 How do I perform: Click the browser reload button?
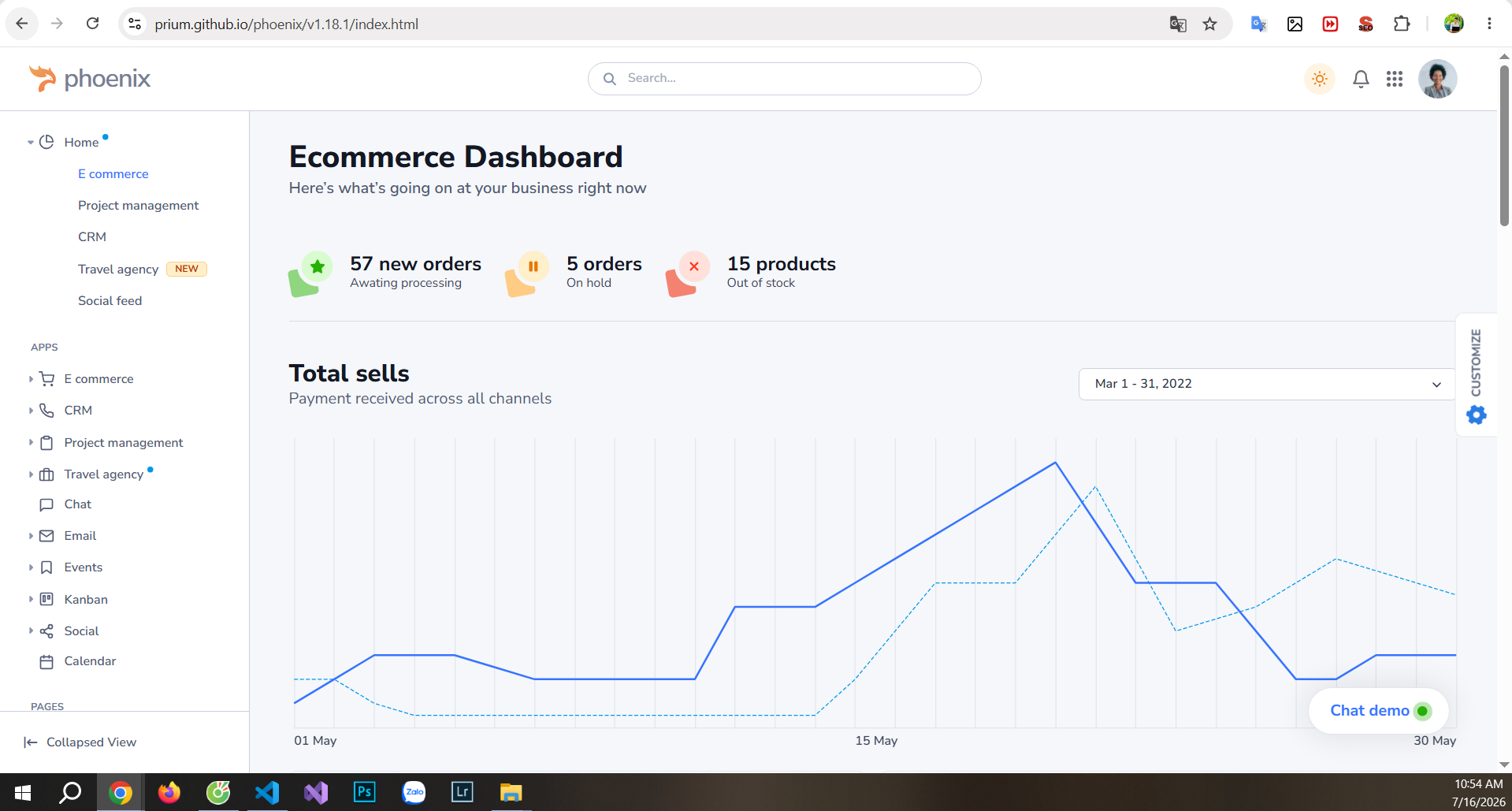[92, 24]
